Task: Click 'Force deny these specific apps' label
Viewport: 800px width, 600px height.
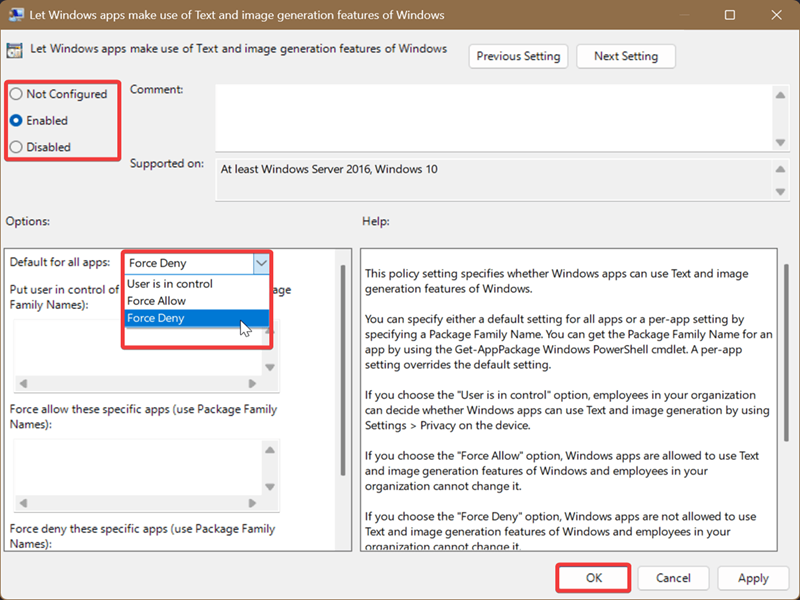Action: click(x=142, y=536)
